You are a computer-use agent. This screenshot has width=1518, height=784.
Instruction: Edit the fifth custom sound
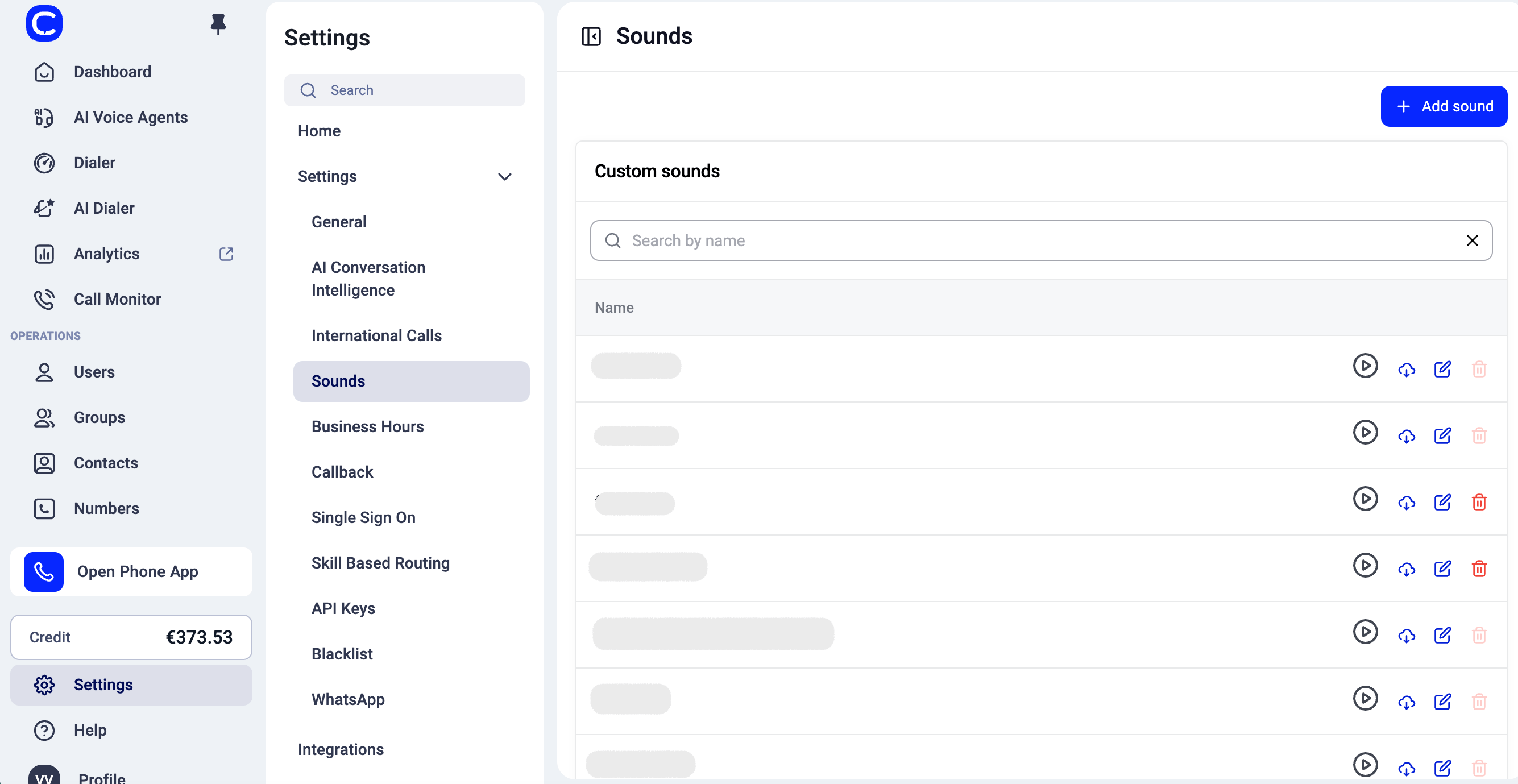(1442, 636)
